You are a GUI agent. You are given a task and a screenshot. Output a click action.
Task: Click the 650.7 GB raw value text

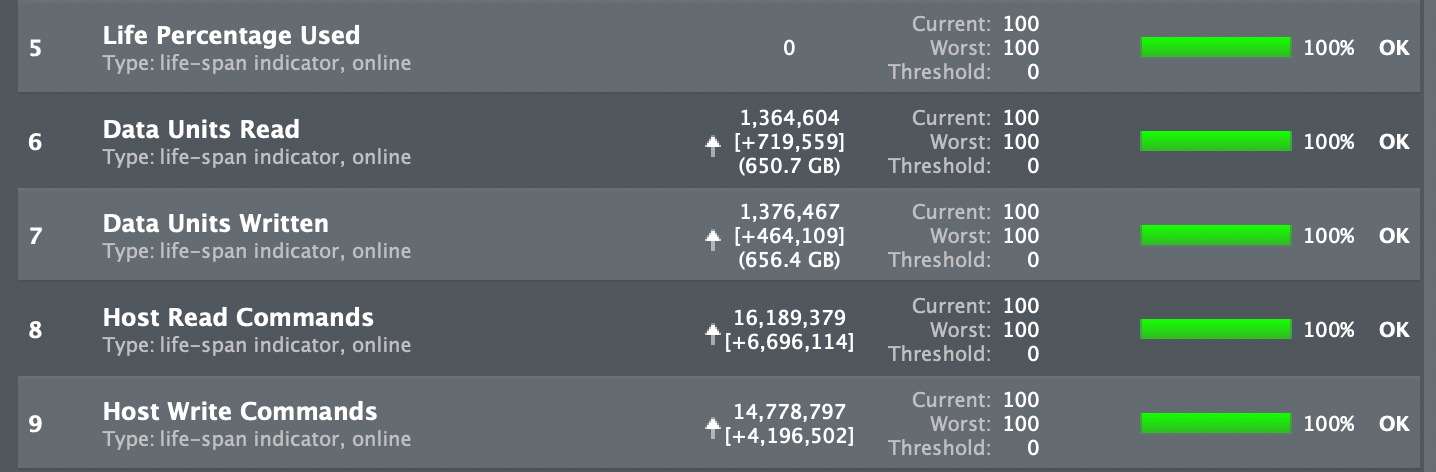(789, 166)
